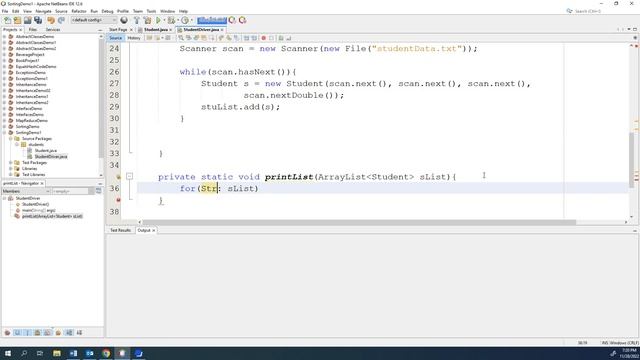Click the Clean and Build icon
The width and height of the screenshot is (640, 360).
tap(147, 20)
